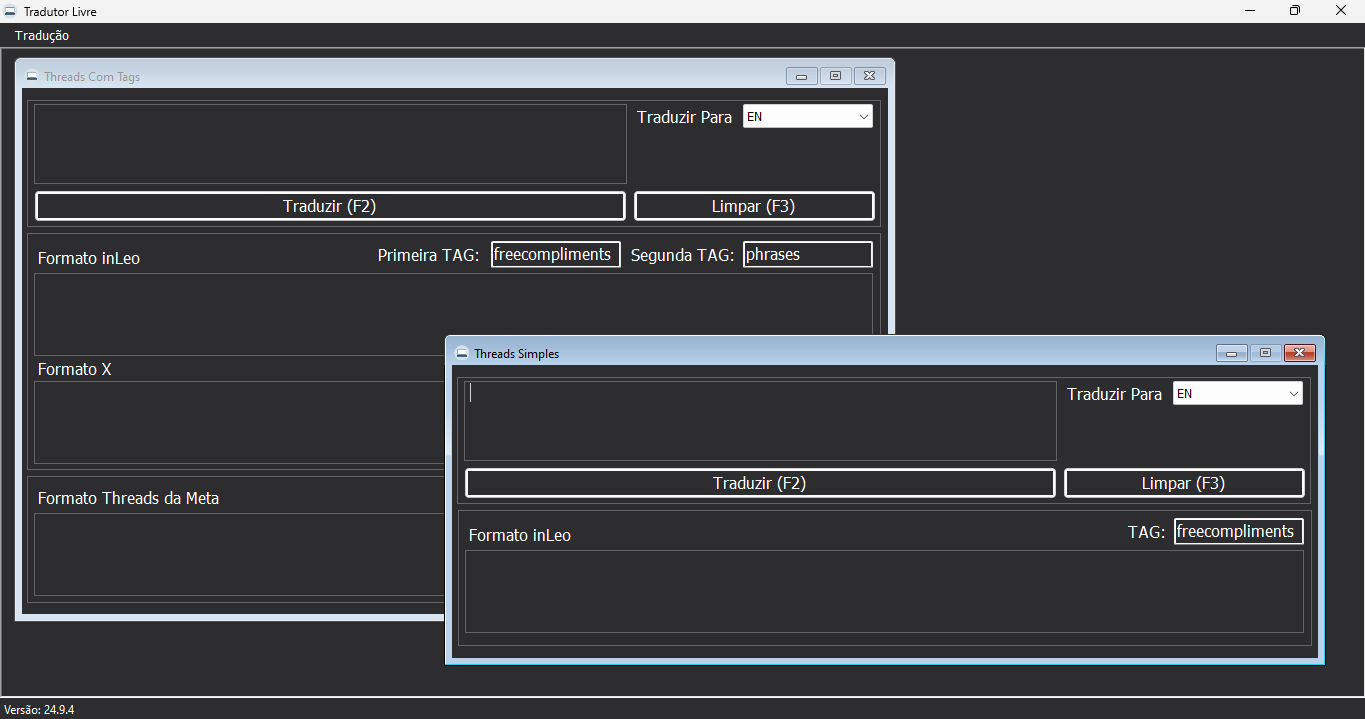This screenshot has height=719, width=1365.
Task: Click Traduzir (F2) in Threads Simples window
Action: point(760,483)
